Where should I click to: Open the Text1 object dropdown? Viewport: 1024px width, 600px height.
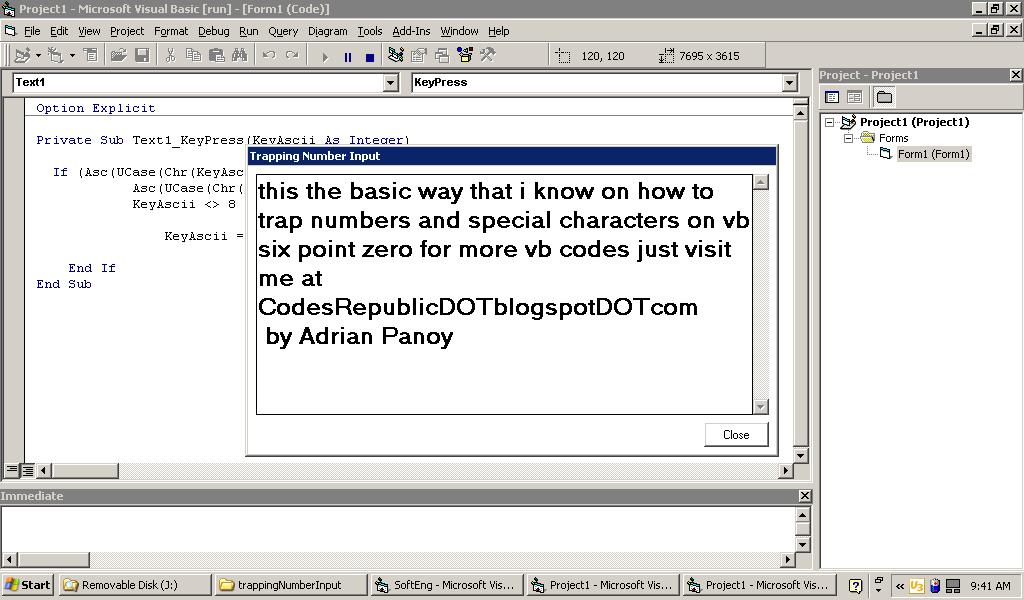[391, 82]
